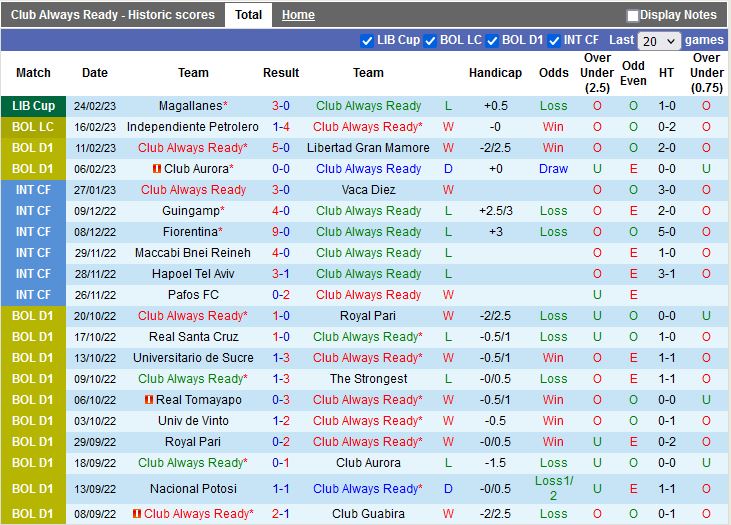This screenshot has width=731, height=525.
Task: Switch to the Total tab
Action: coord(248,15)
